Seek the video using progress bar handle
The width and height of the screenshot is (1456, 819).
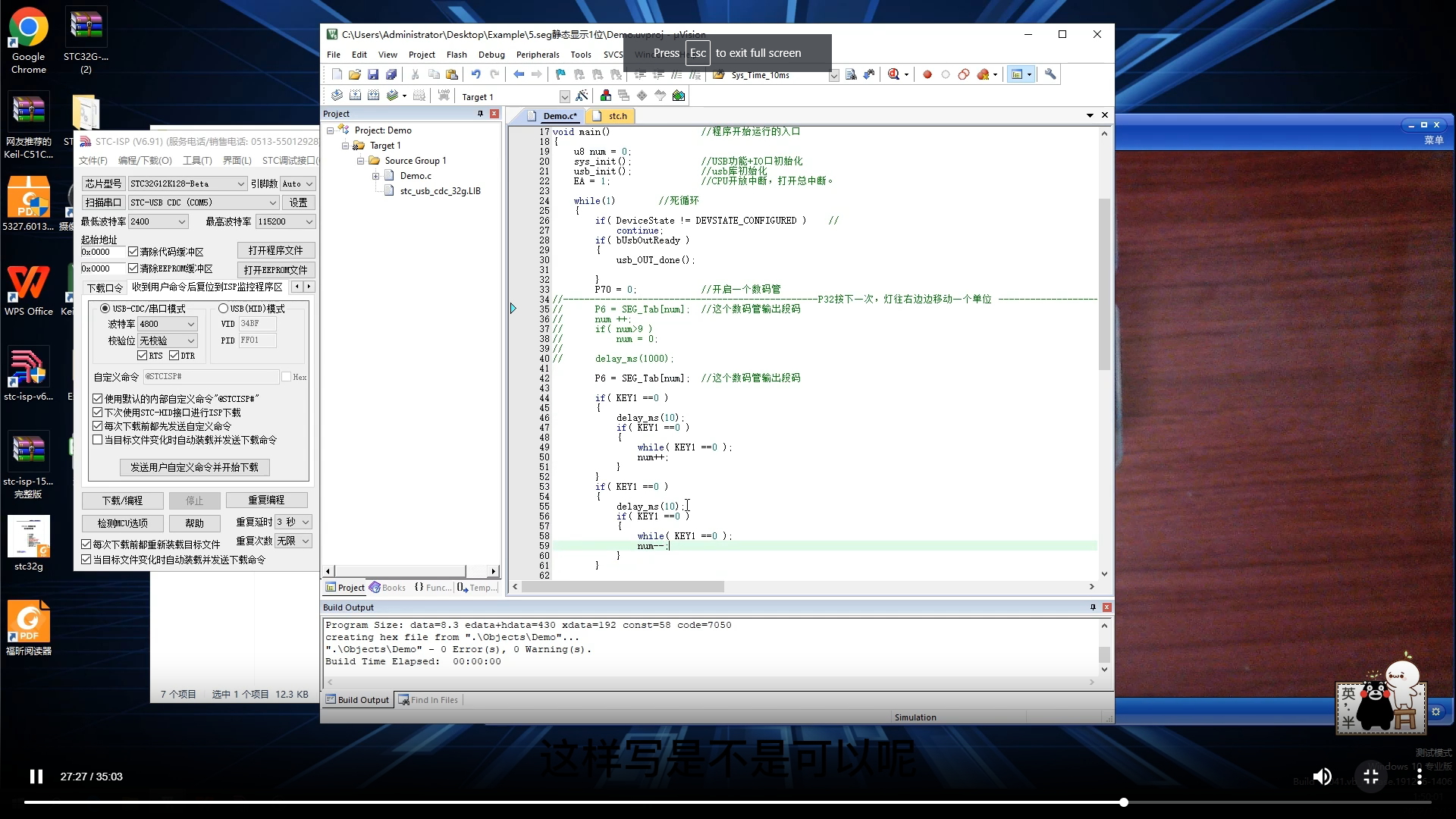pos(1124,802)
